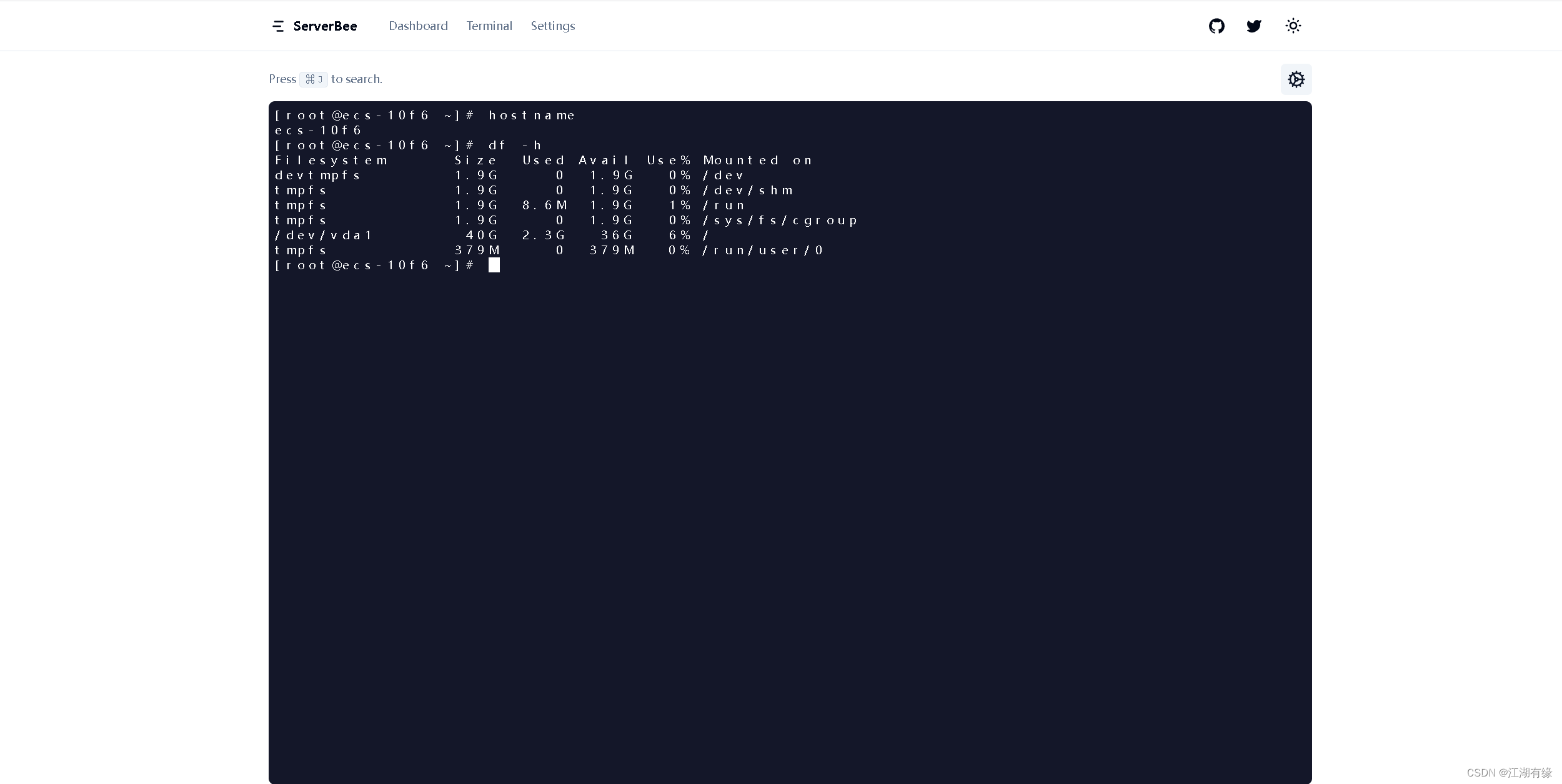Click the /dev/vda1 filesystem row
1562x784 pixels.
click(x=324, y=236)
